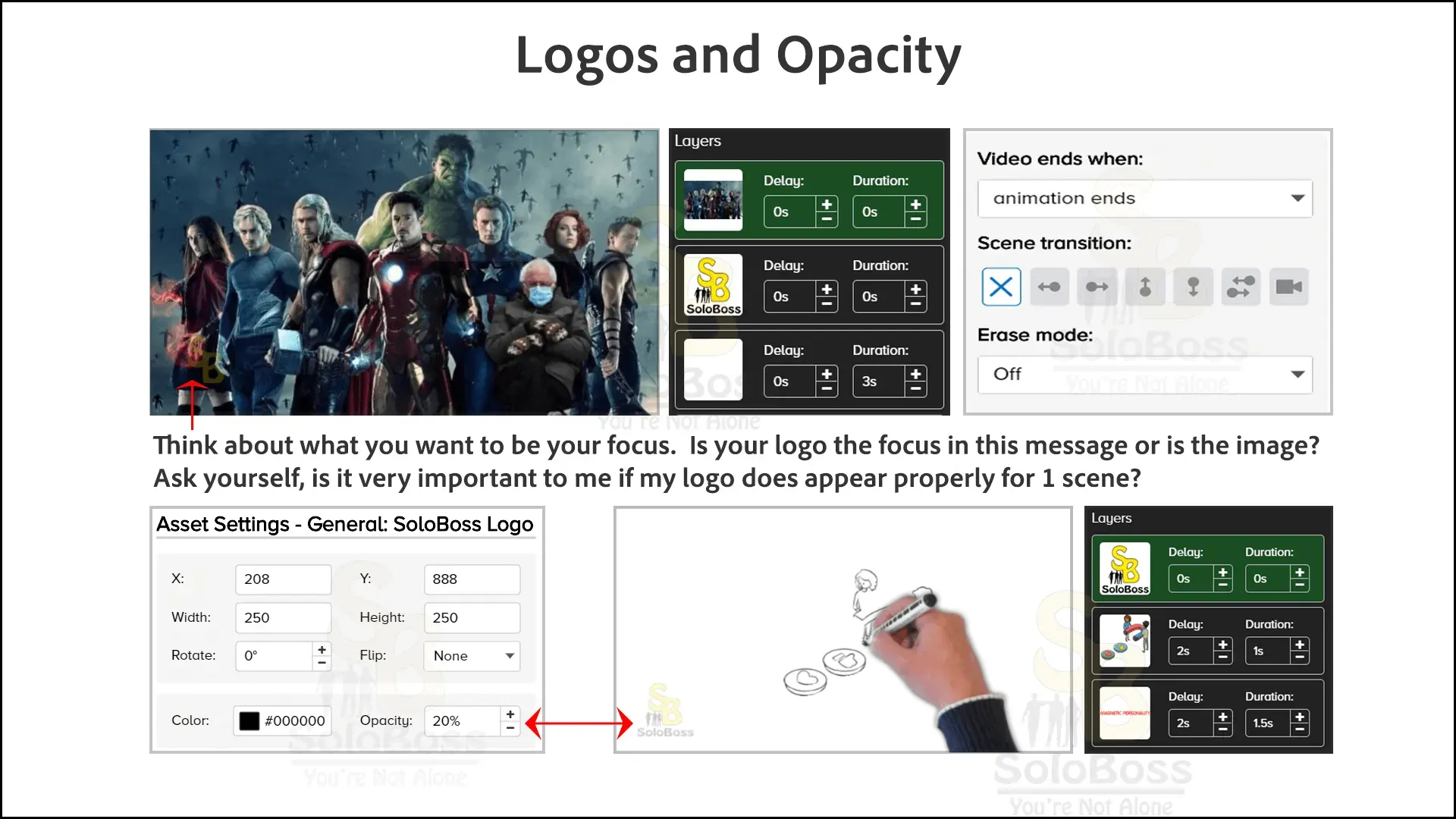Increase Opacity with its plus button
Image resolution: width=1456 pixels, height=819 pixels.
coord(510,714)
